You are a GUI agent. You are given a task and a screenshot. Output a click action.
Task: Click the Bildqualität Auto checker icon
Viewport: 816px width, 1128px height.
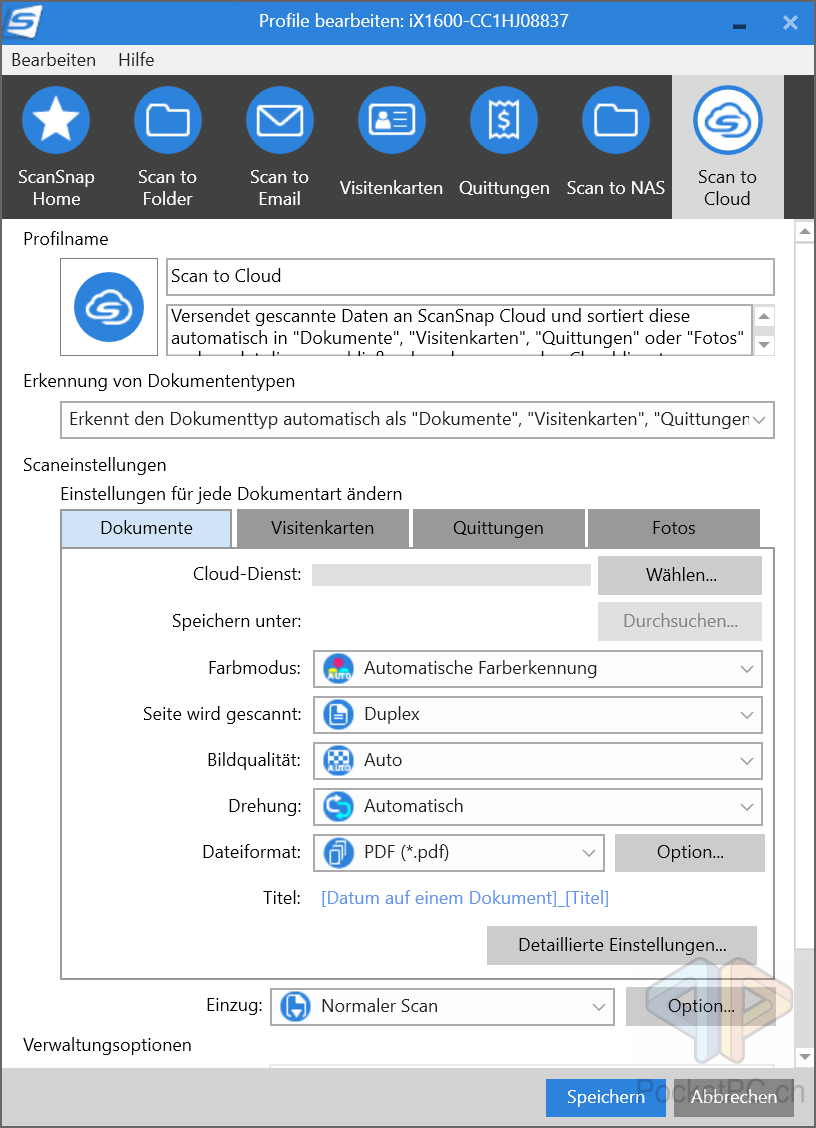[x=338, y=760]
